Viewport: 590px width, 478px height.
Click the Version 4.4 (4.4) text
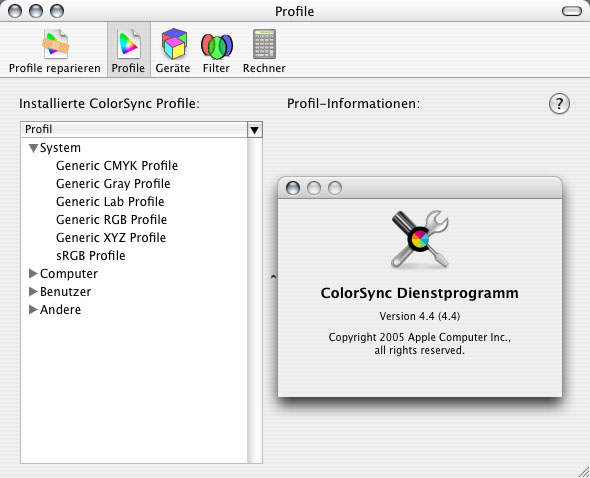pos(420,316)
